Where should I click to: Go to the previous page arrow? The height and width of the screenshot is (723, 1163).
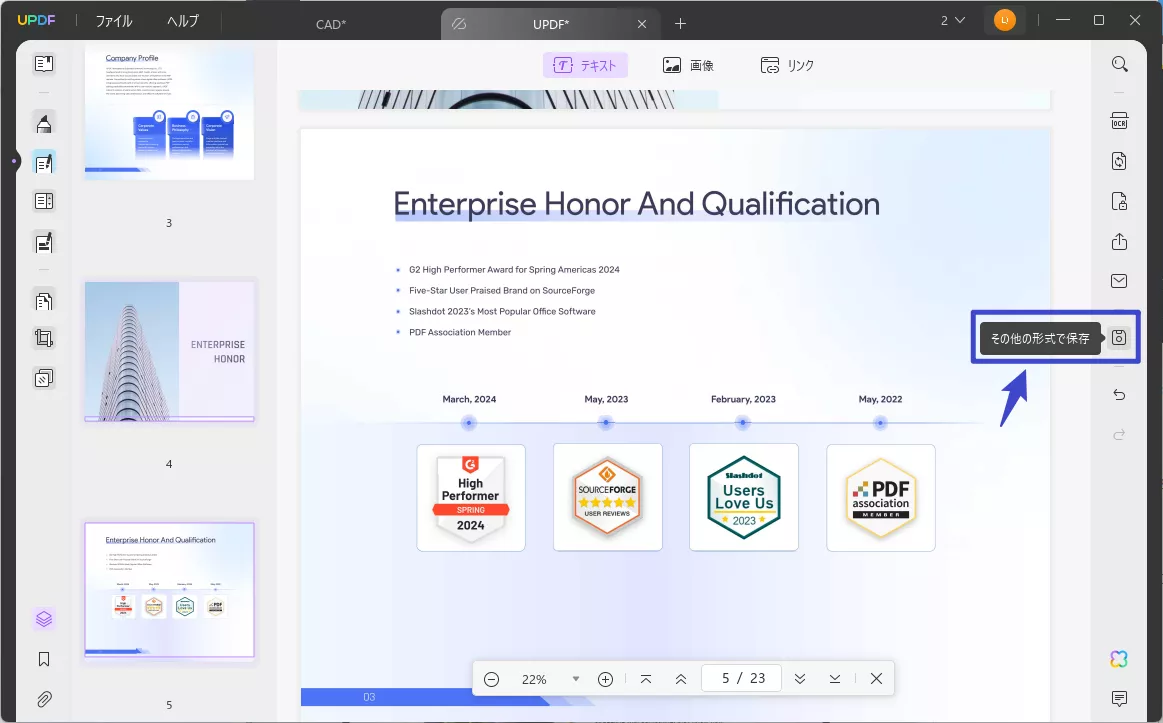pos(680,679)
